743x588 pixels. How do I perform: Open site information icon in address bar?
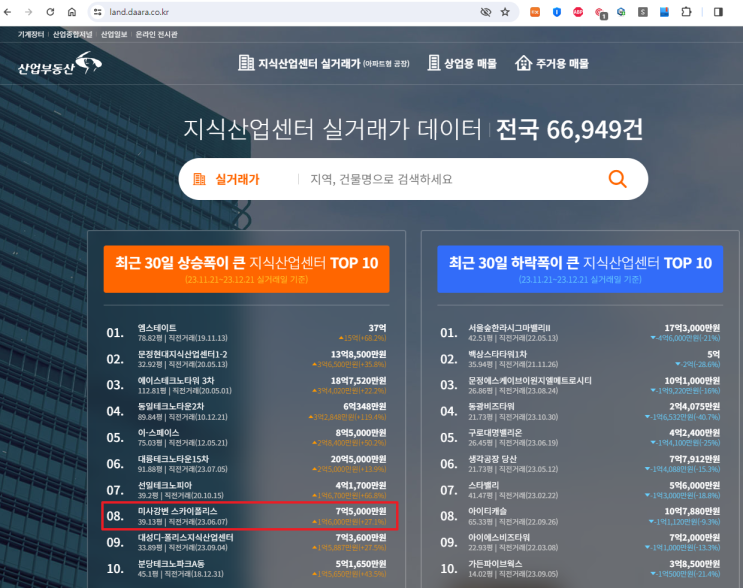pyautogui.click(x=98, y=12)
